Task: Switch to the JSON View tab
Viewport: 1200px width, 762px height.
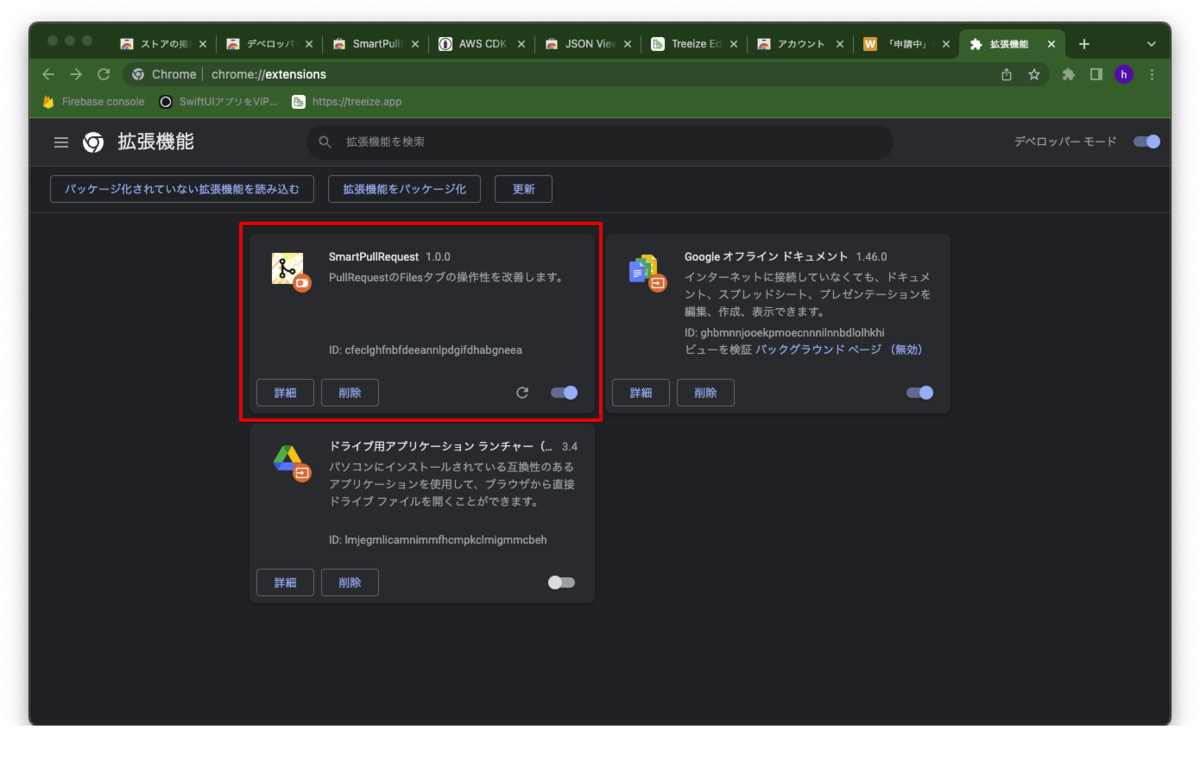Action: (588, 44)
